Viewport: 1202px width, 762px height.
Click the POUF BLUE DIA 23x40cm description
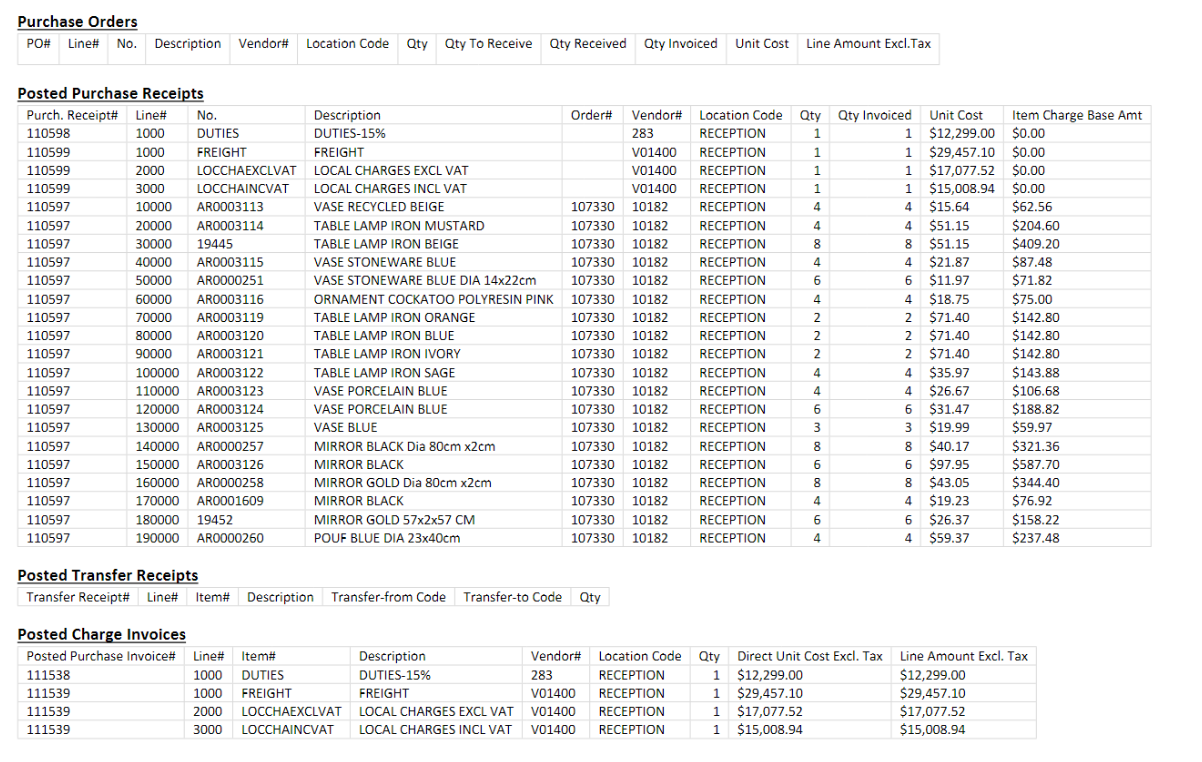[x=387, y=538]
